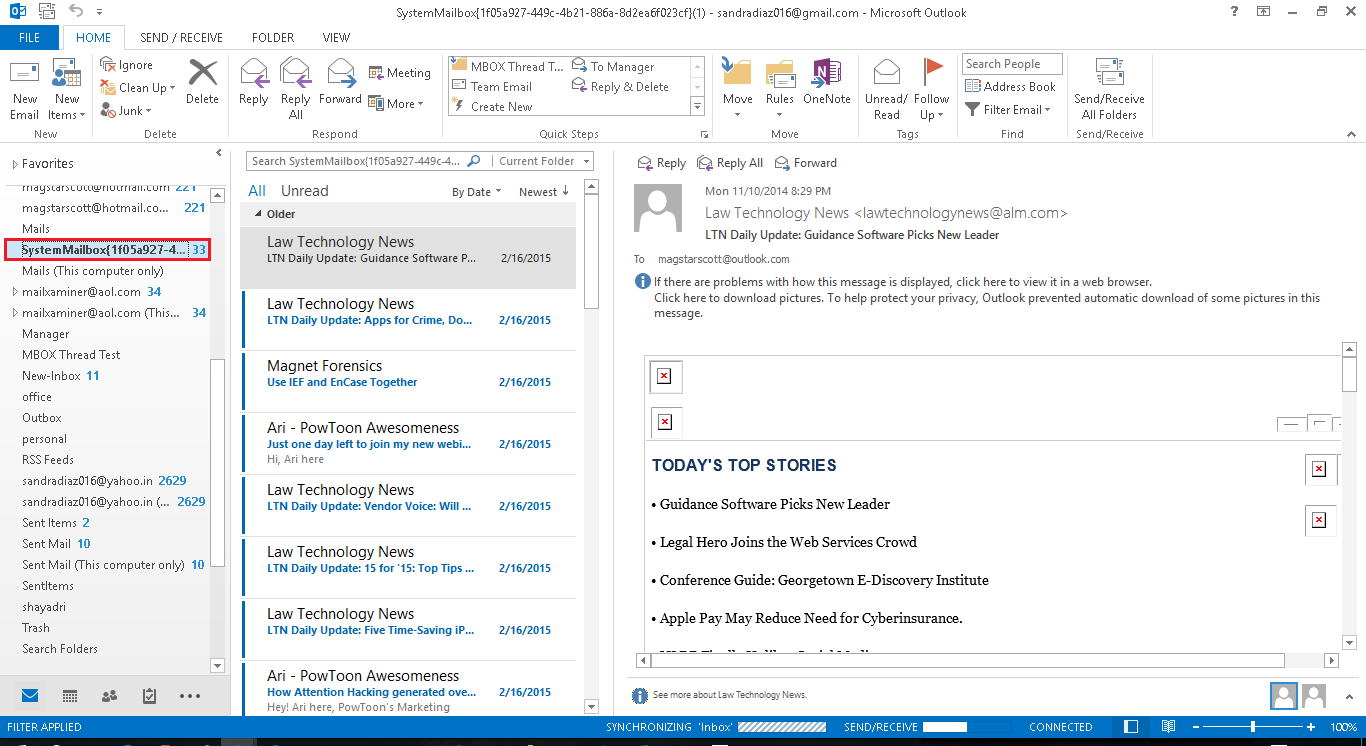Open the By Date arrangement dropdown
This screenshot has height=746, width=1366.
pos(477,192)
